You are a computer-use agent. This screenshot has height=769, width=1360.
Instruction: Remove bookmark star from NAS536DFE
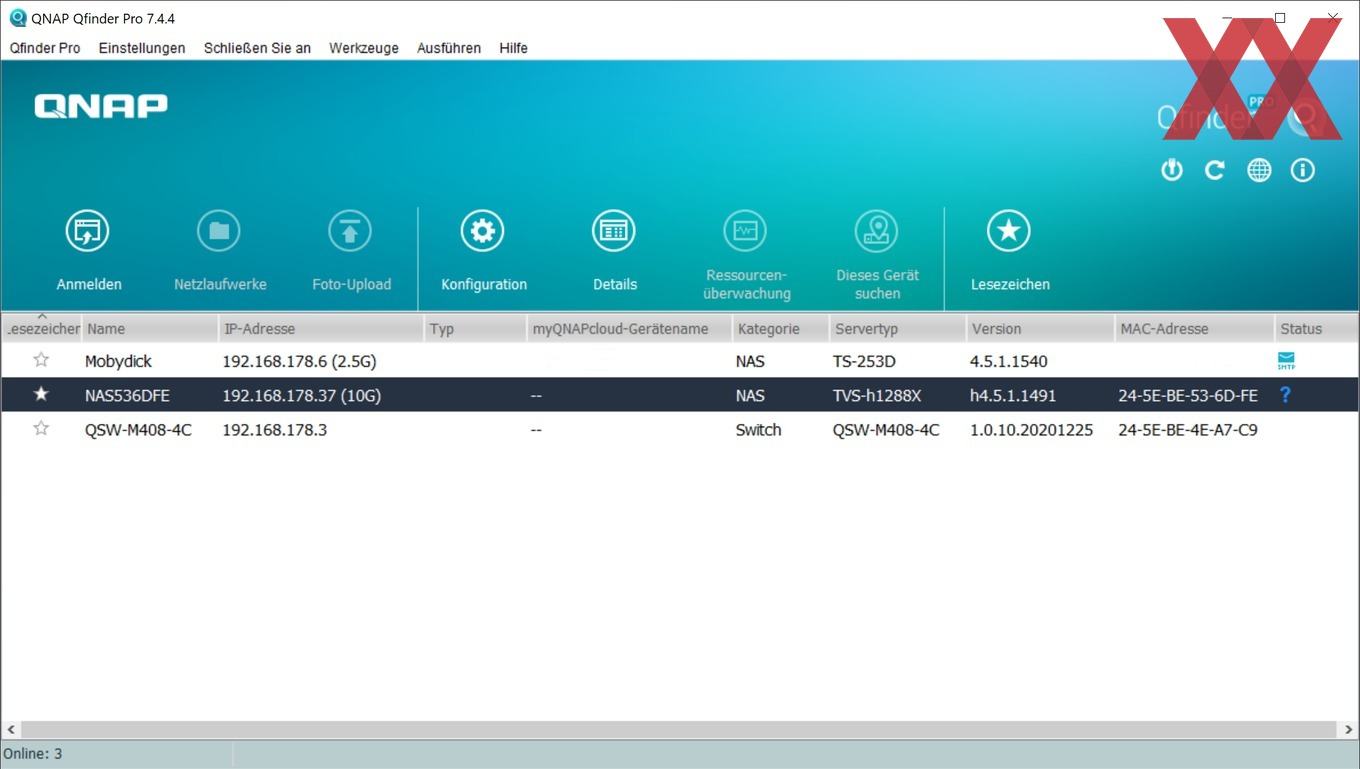pos(41,394)
